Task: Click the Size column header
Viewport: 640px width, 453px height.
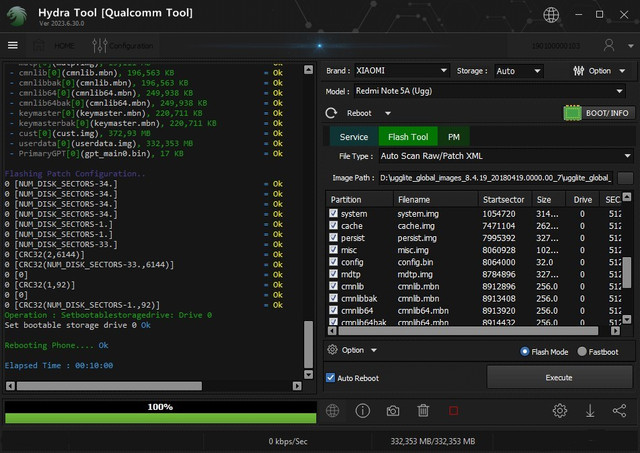Action: click(x=549, y=200)
